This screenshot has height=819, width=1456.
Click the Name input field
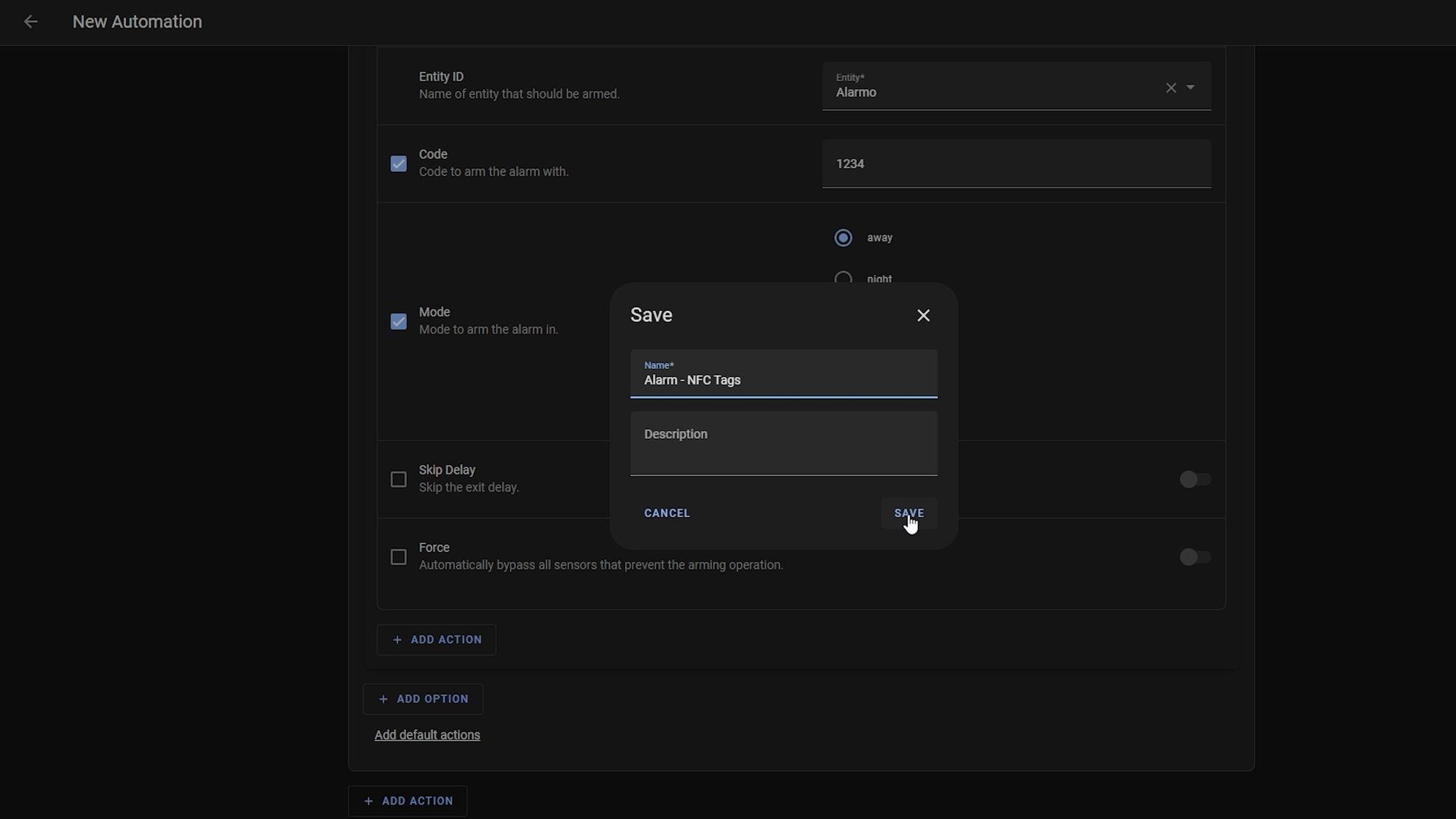point(783,380)
